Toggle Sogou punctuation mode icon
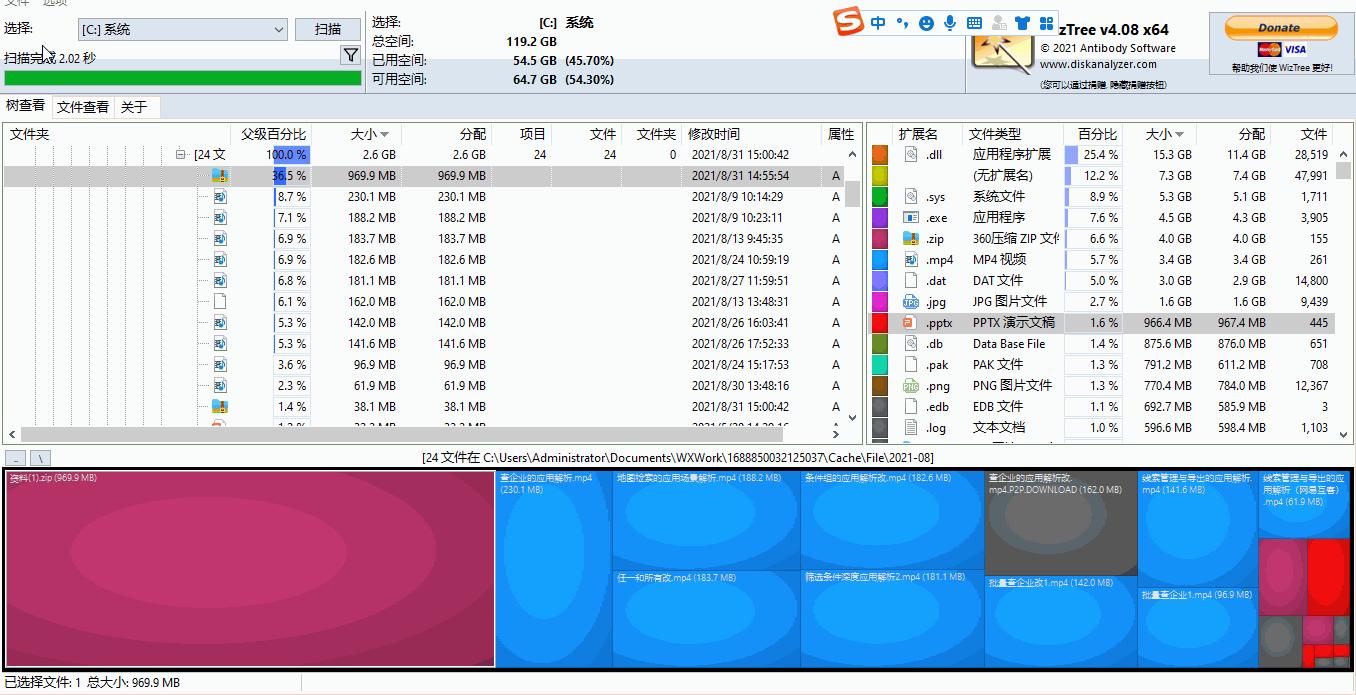1356x695 pixels. pos(902,23)
